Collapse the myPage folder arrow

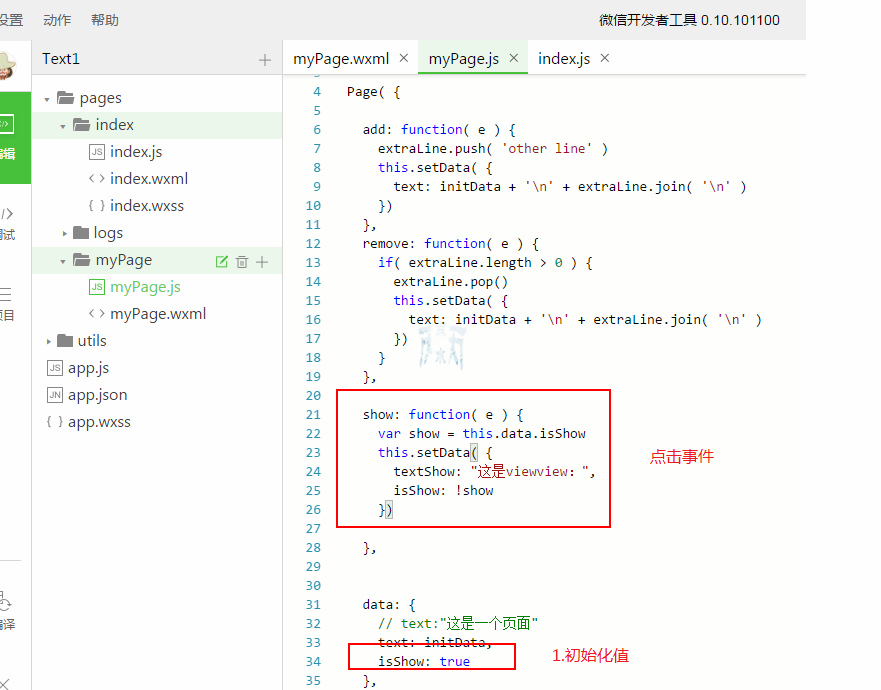coord(63,261)
